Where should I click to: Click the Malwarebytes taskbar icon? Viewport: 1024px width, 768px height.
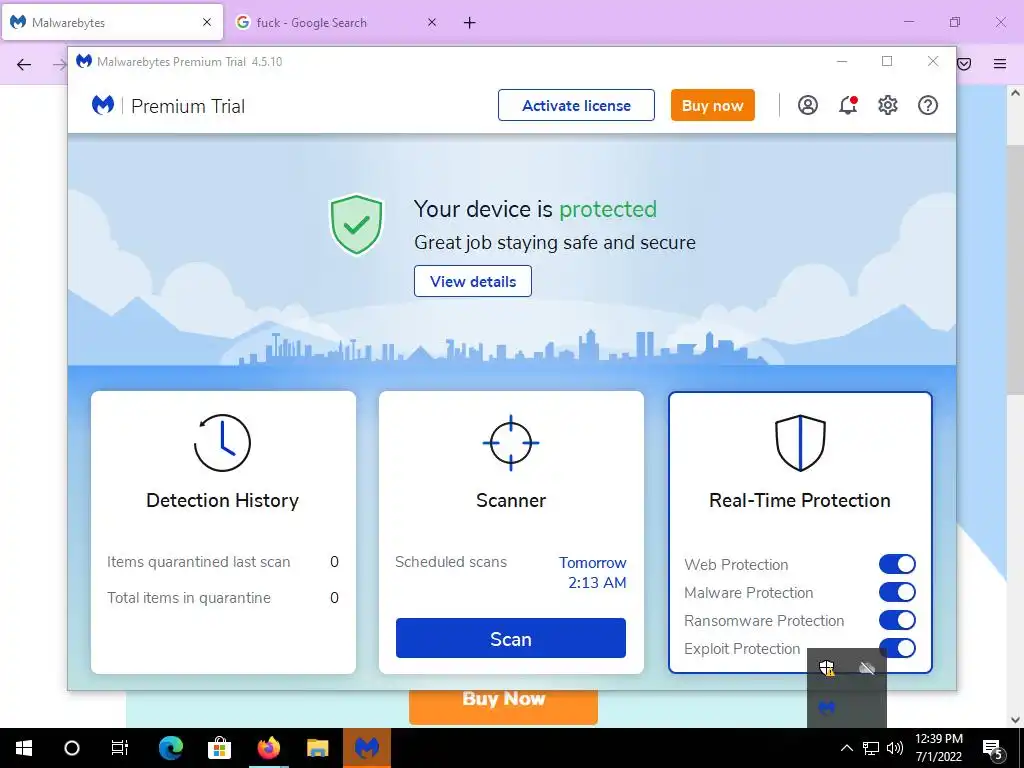(366, 748)
